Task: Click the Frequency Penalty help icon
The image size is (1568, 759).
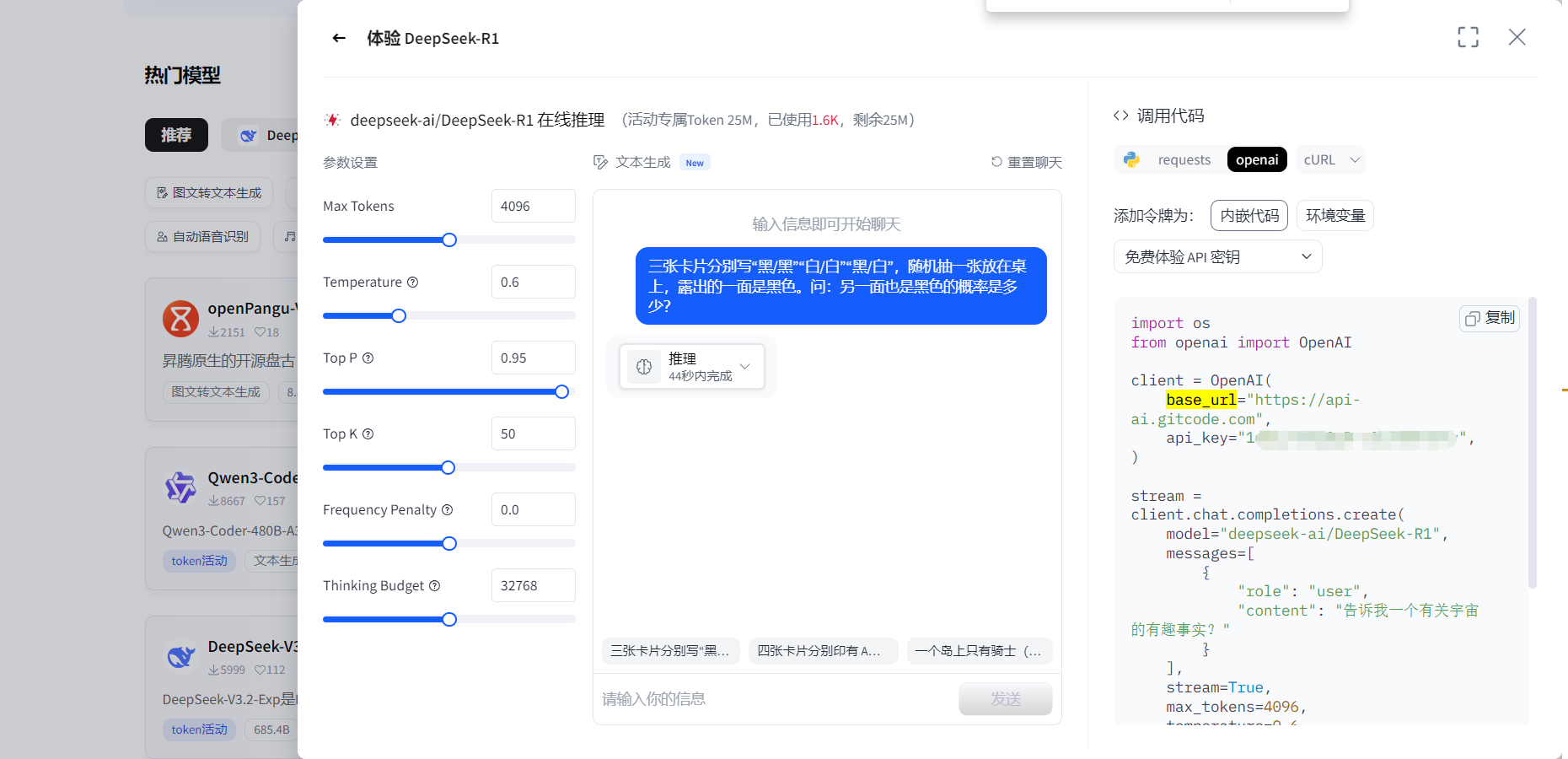Action: pos(448,509)
